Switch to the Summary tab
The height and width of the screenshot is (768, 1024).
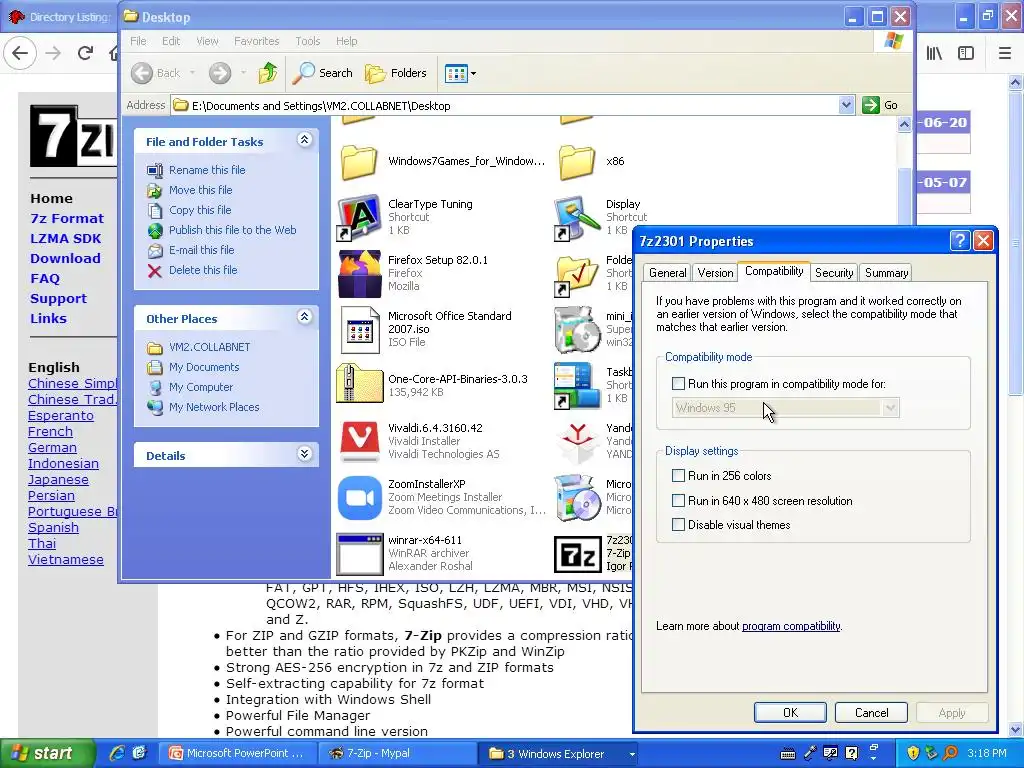pos(886,273)
